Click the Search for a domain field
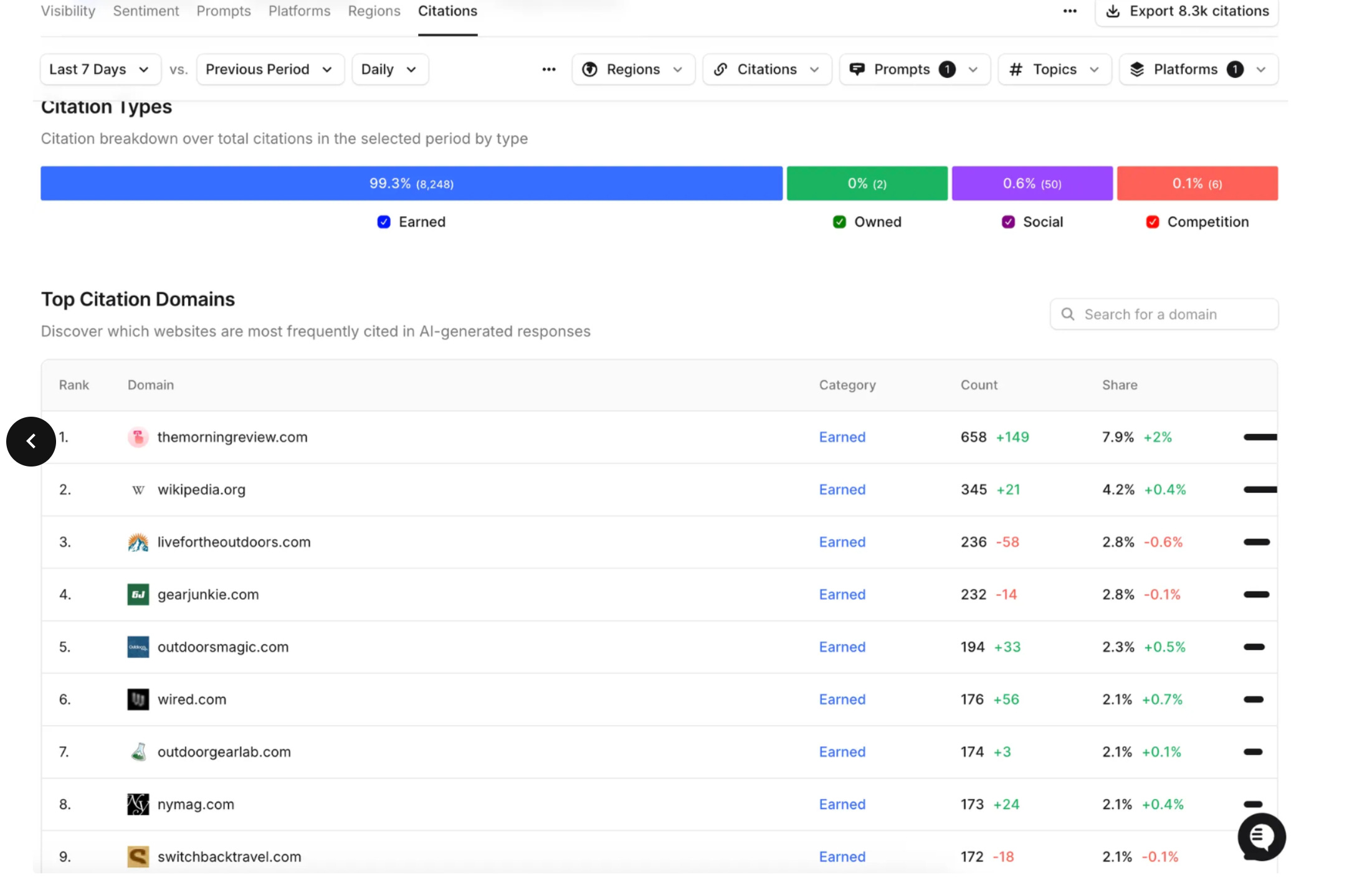The height and width of the screenshot is (877, 1372). [x=1164, y=315]
